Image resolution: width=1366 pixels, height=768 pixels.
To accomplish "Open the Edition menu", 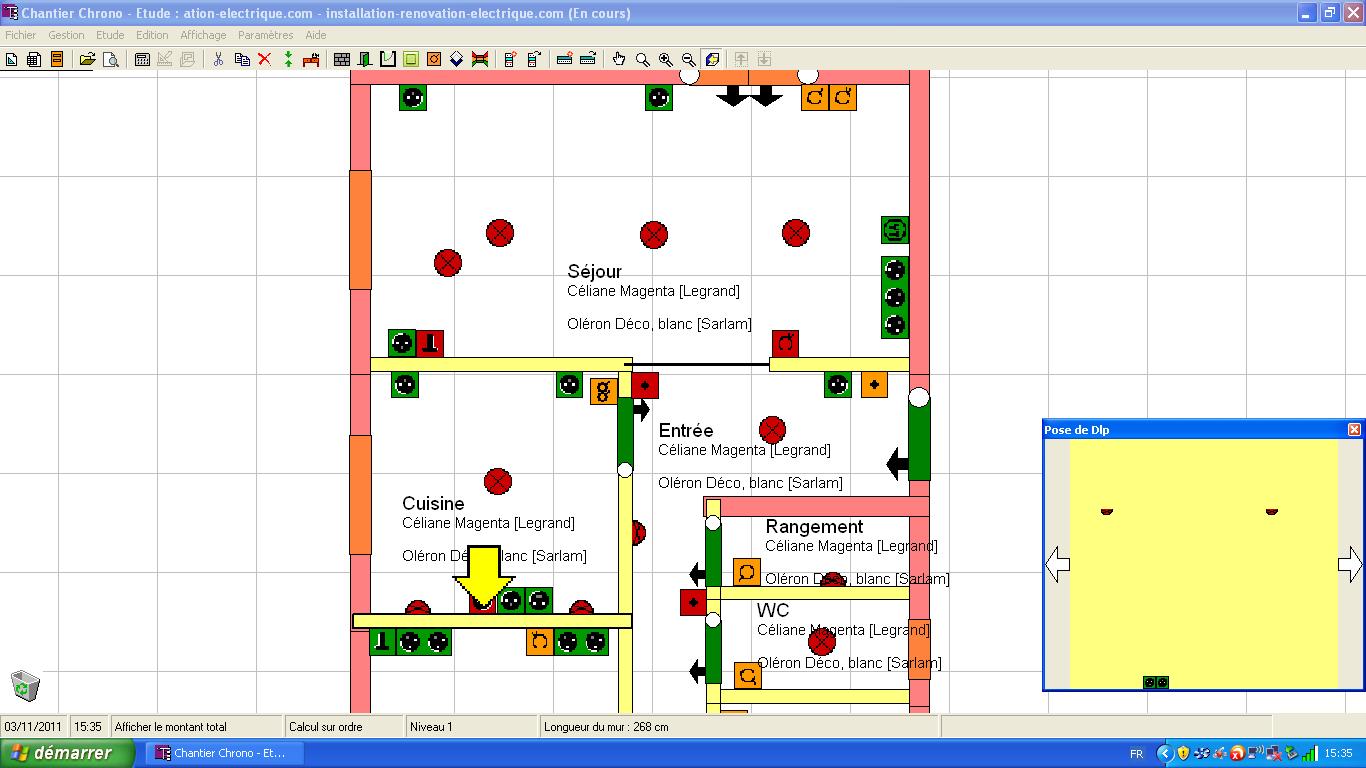I will click(x=152, y=35).
